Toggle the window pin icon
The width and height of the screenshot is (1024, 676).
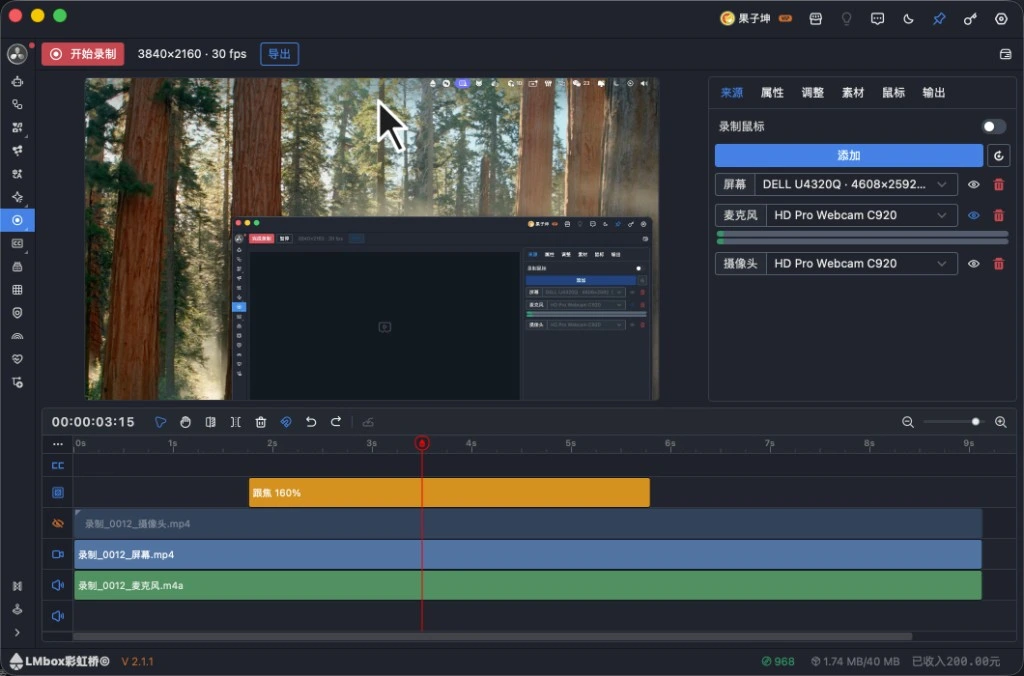click(939, 19)
